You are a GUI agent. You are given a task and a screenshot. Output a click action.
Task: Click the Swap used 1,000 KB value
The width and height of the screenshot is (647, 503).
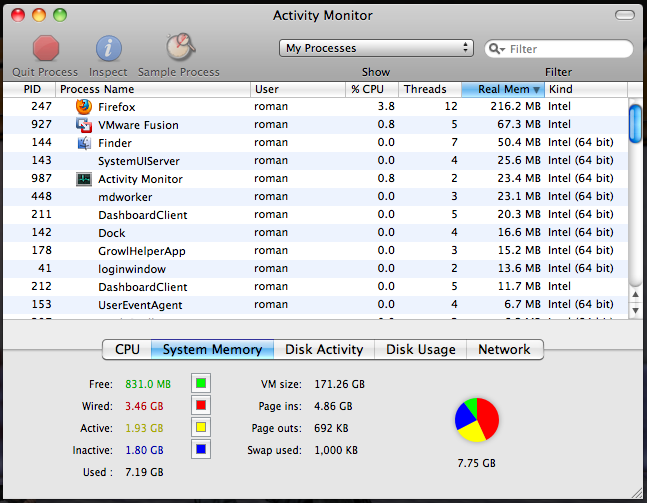tap(336, 450)
